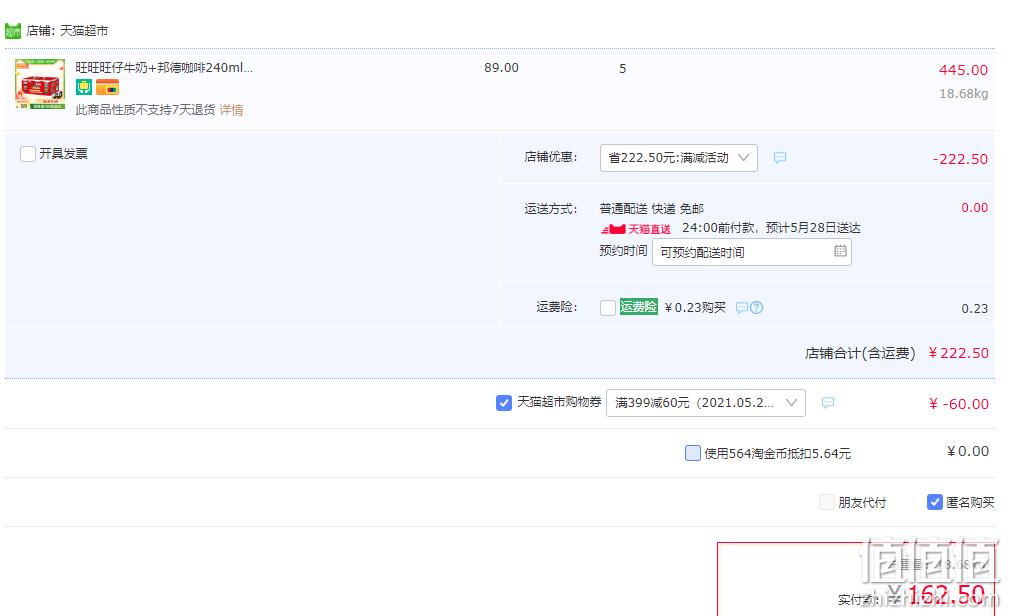Image resolution: width=1009 pixels, height=616 pixels.
Task: Click the unit price 89.00
Action: tap(501, 68)
